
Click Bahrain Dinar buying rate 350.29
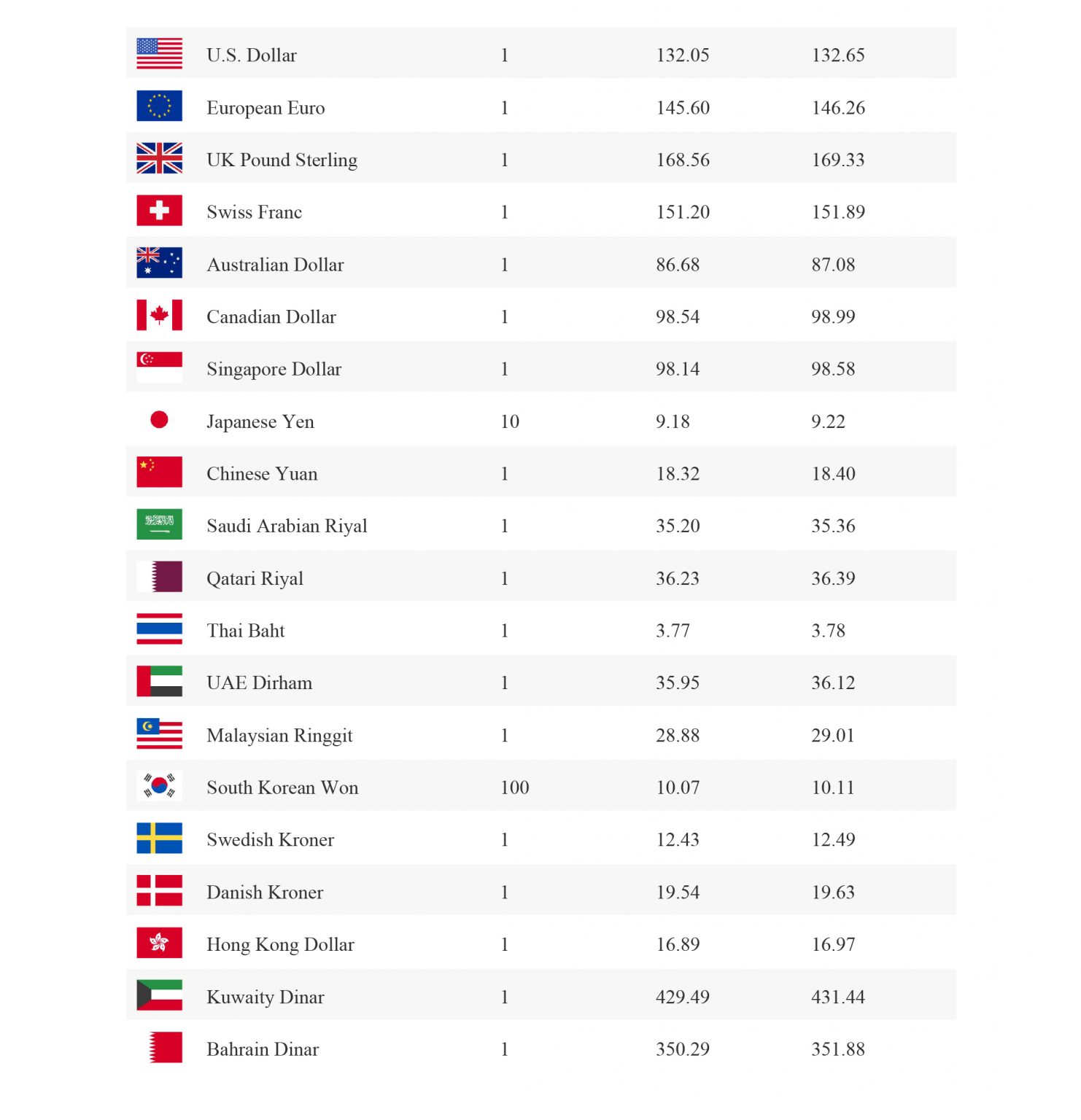[683, 1049]
